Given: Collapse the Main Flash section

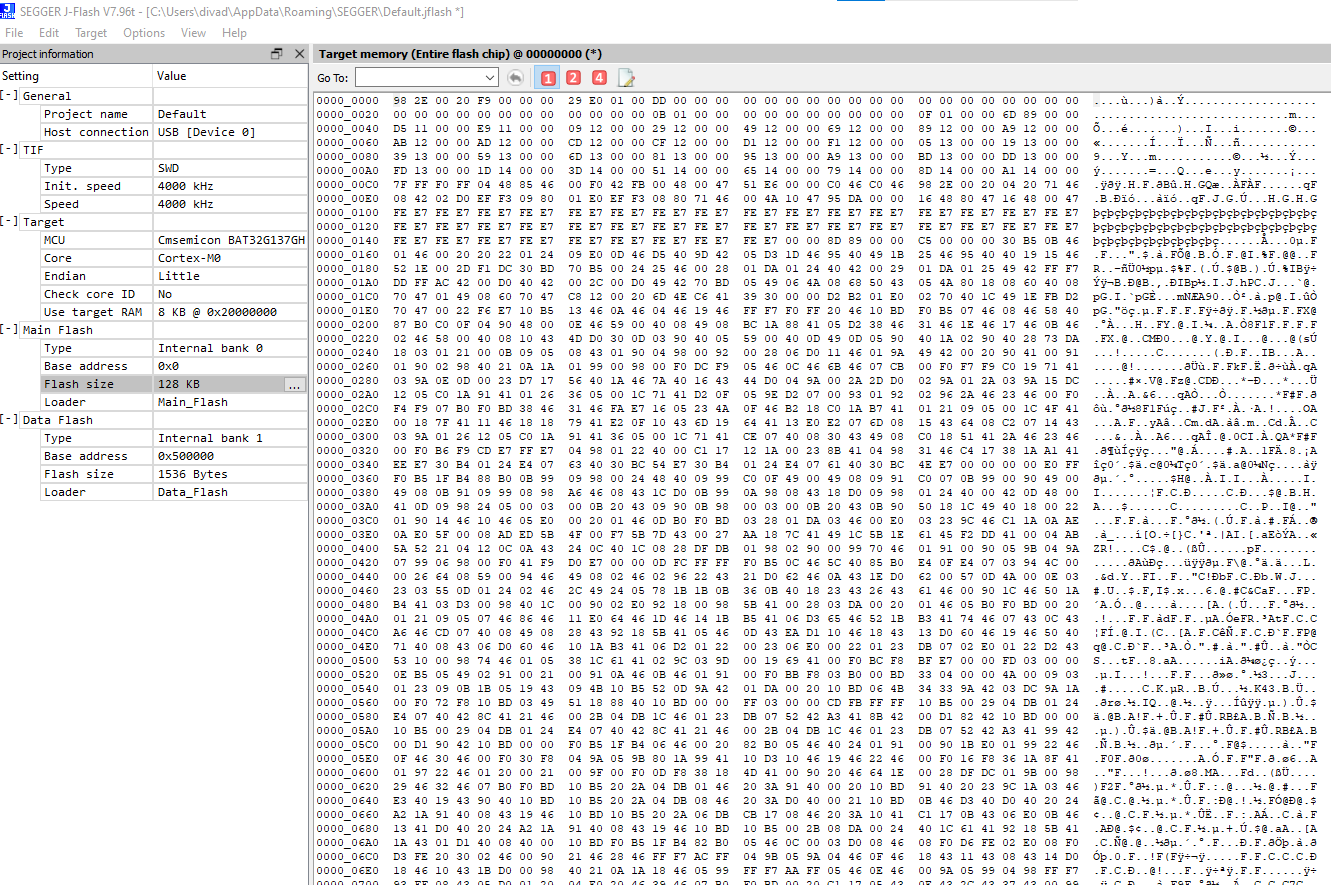Looking at the screenshot, I should pyautogui.click(x=9, y=330).
